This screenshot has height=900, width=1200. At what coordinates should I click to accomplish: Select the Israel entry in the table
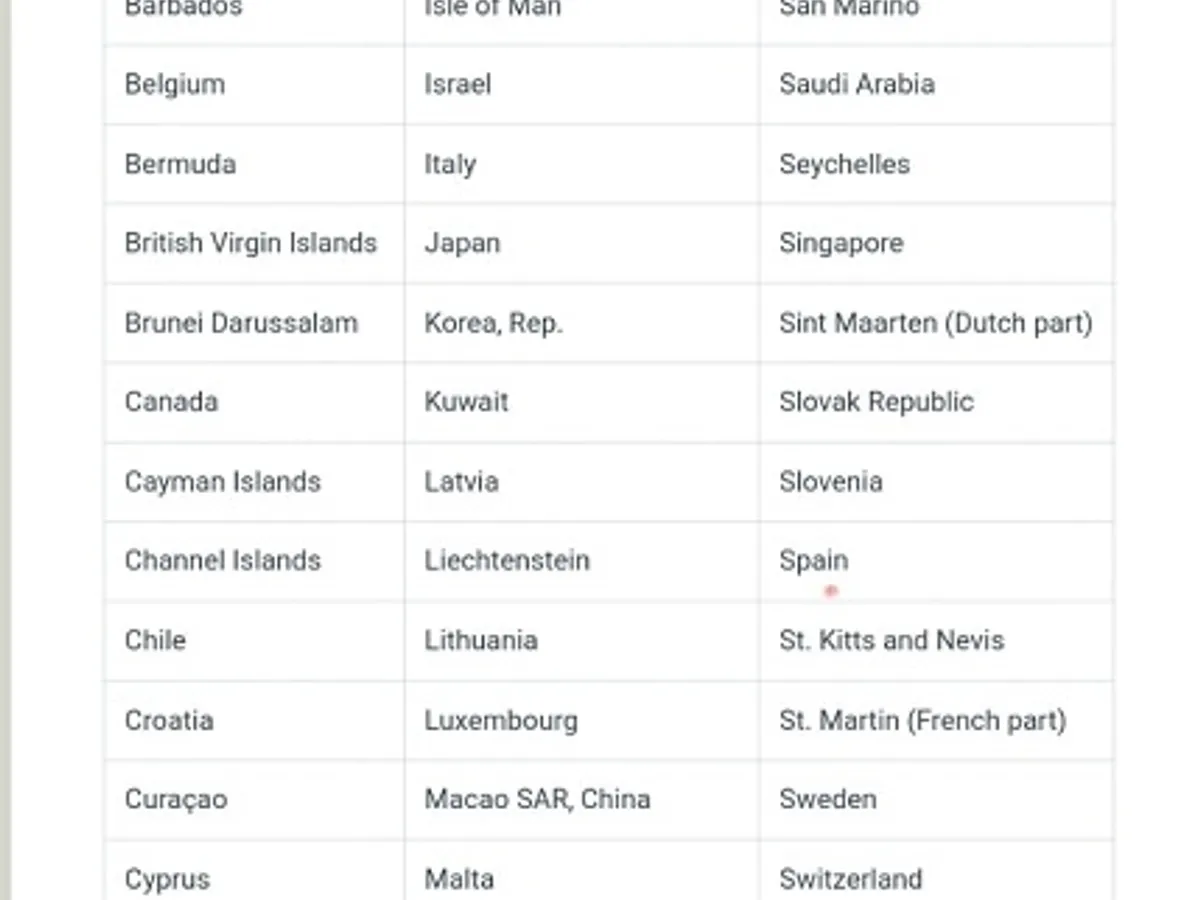coord(457,84)
